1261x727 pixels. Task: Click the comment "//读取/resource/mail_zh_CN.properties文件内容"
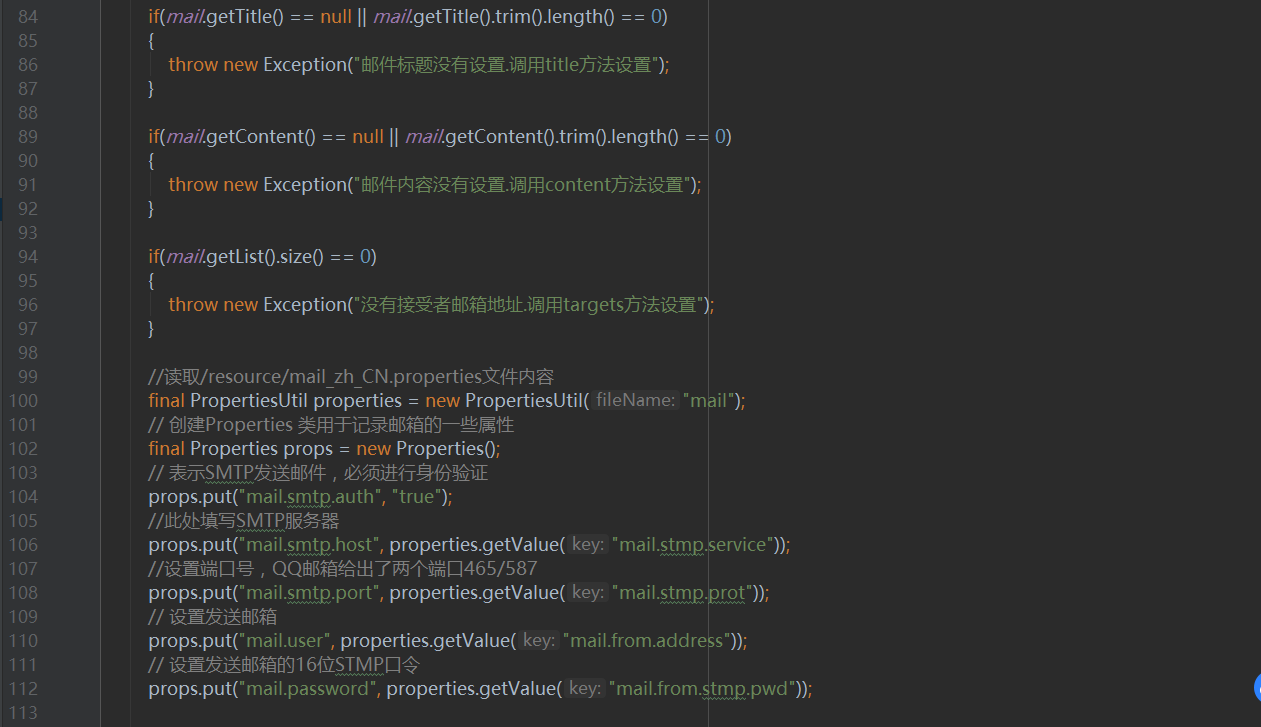click(x=351, y=376)
